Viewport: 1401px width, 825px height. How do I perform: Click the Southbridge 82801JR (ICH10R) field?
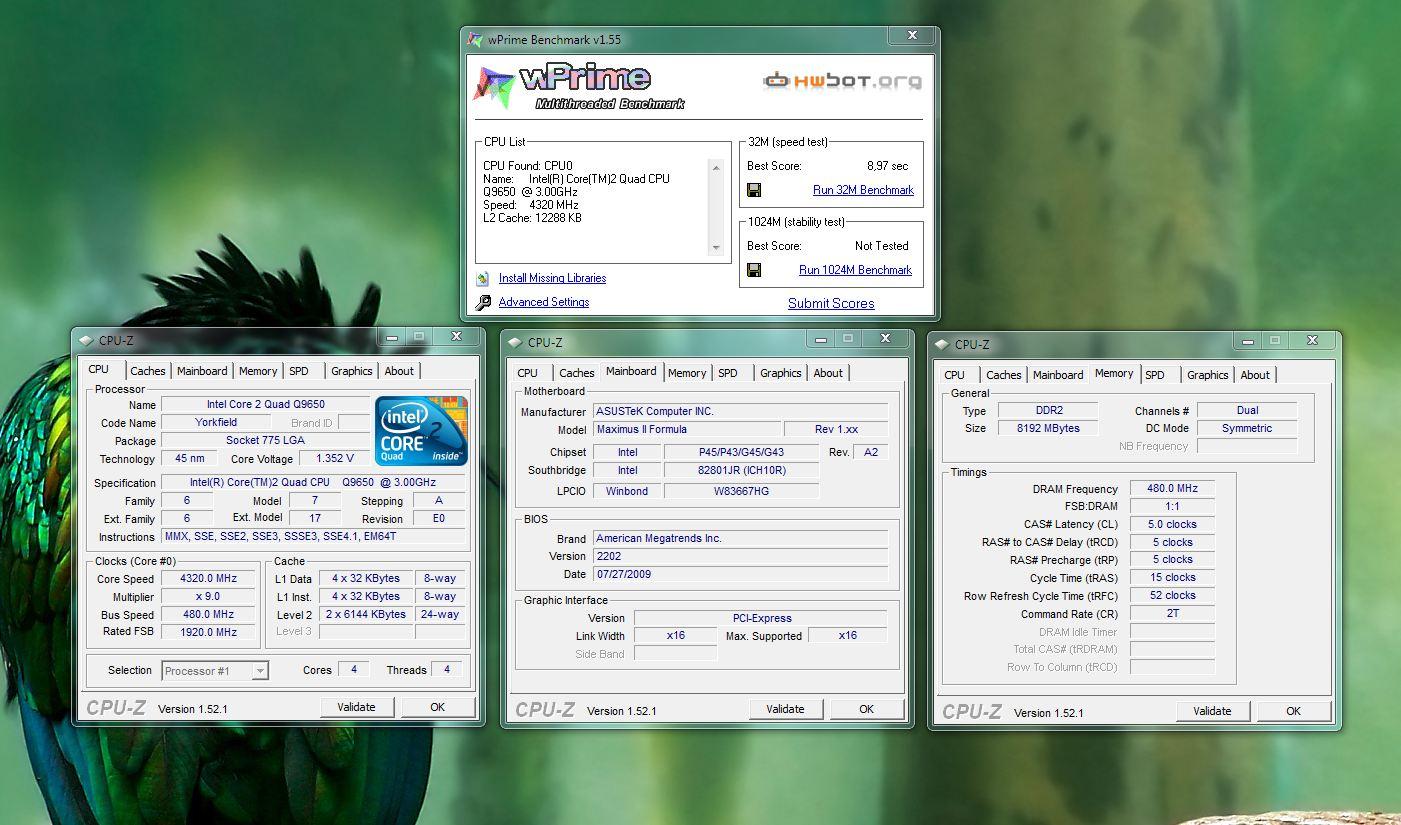tap(741, 470)
